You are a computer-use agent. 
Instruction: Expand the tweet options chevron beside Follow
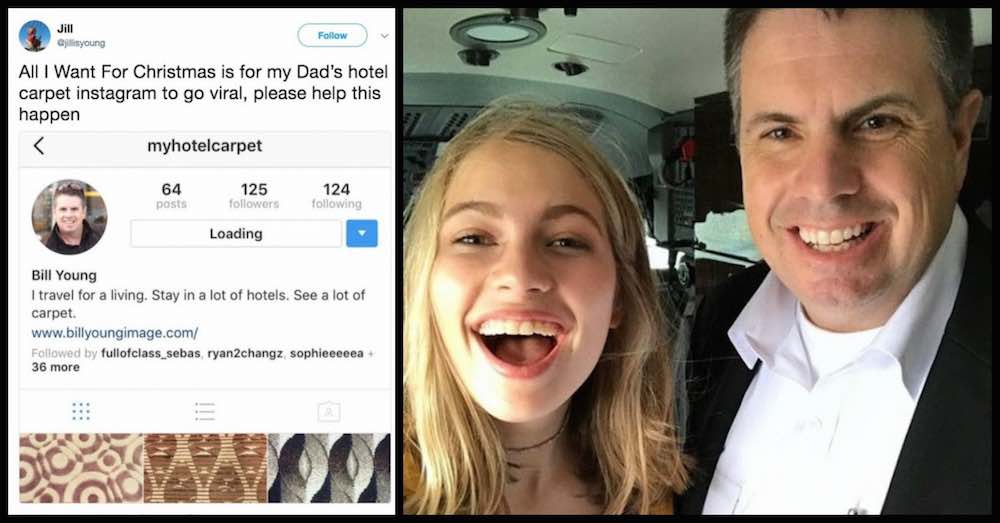coord(385,36)
